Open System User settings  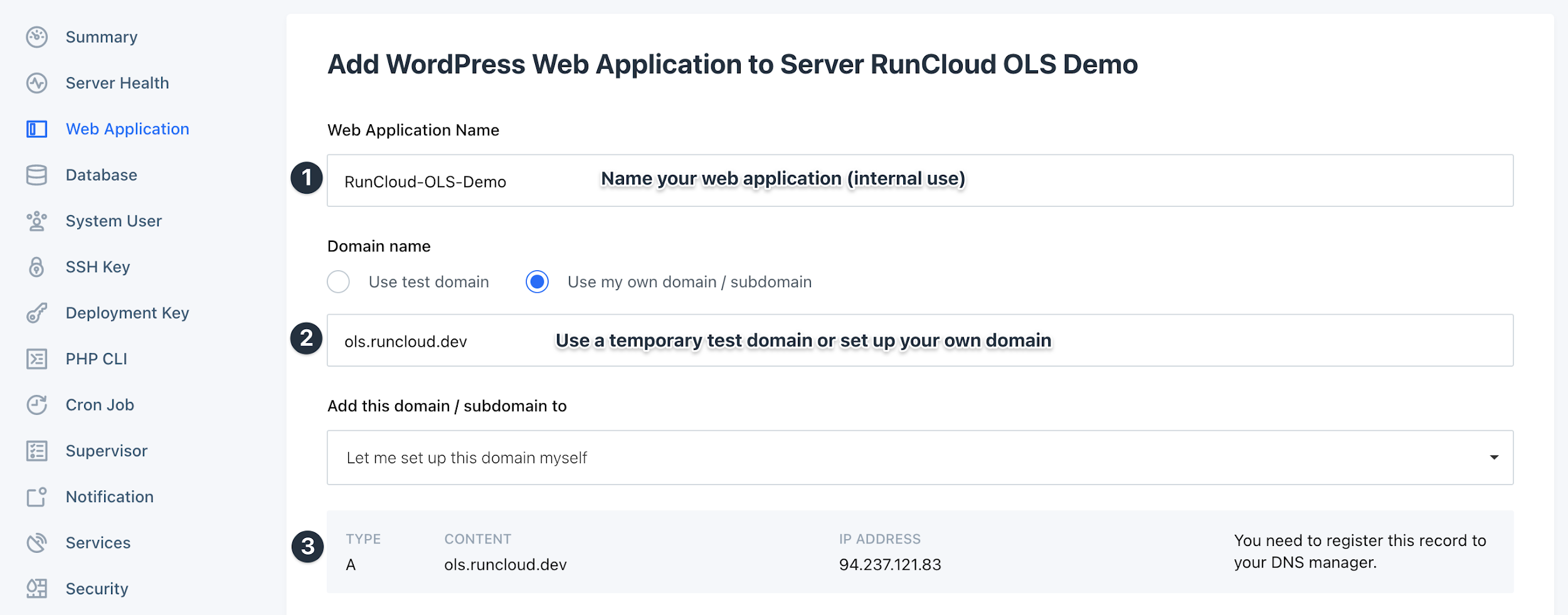[x=114, y=221]
